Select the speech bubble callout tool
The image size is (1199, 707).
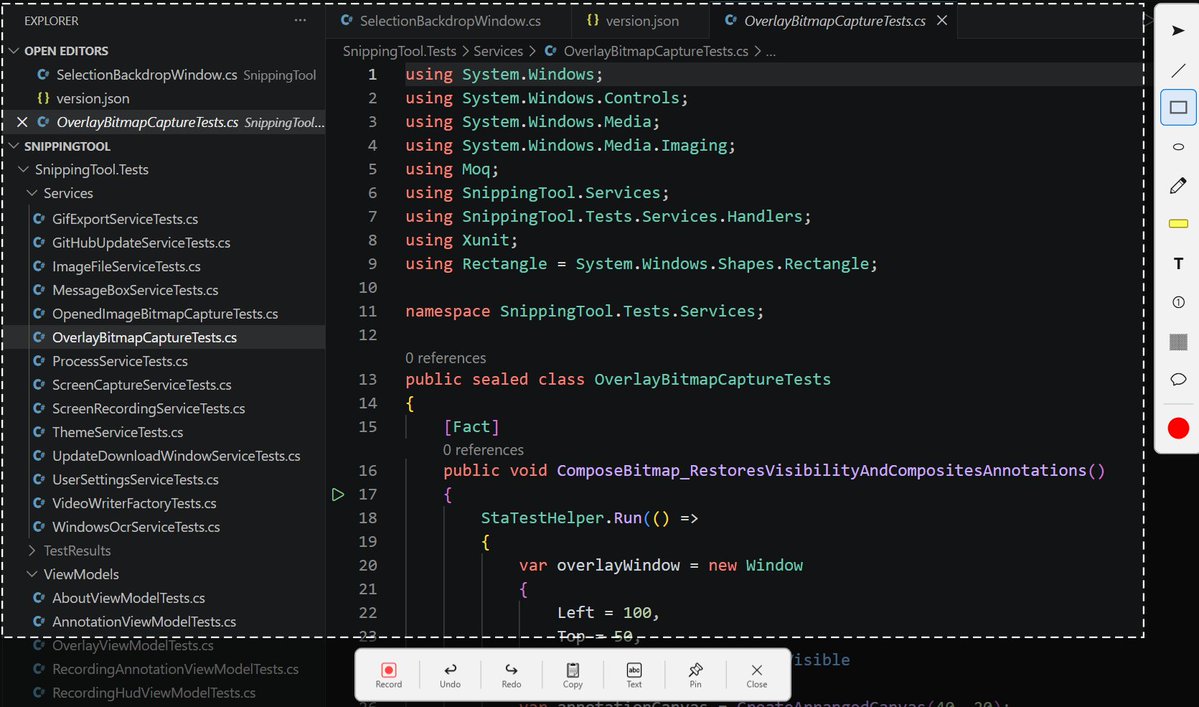coord(1178,380)
